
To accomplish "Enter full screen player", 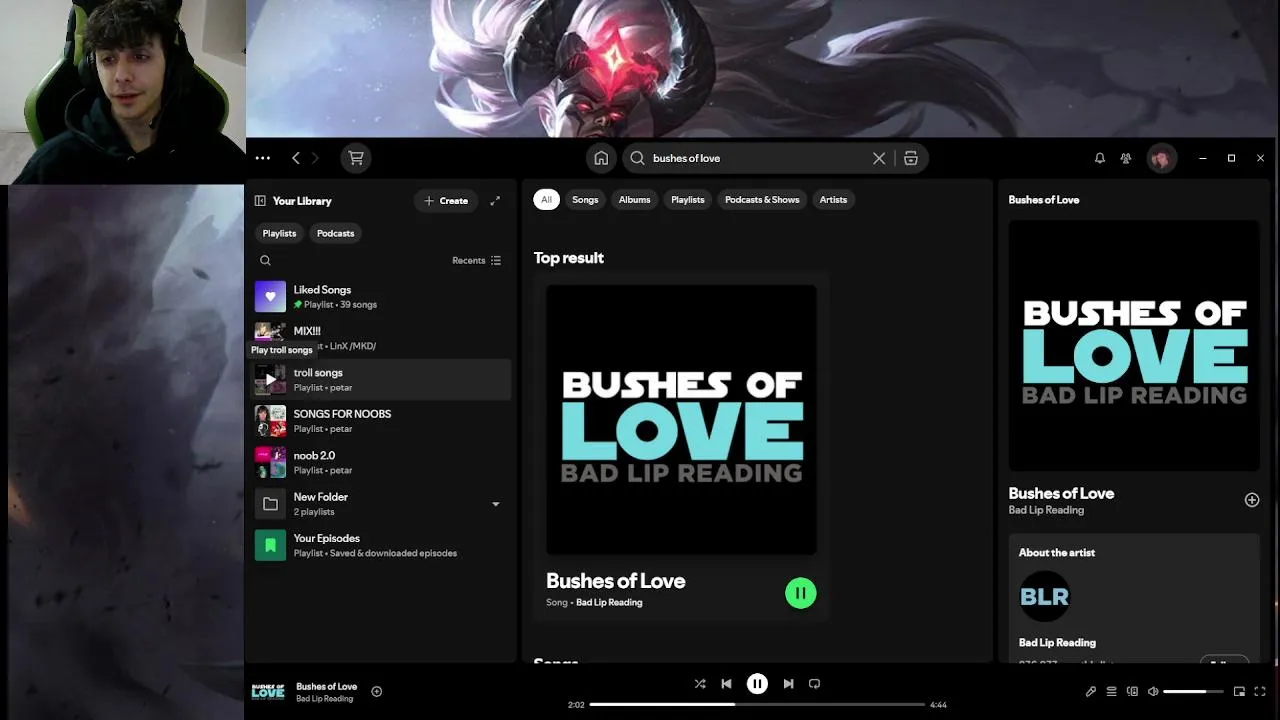I will (1260, 691).
